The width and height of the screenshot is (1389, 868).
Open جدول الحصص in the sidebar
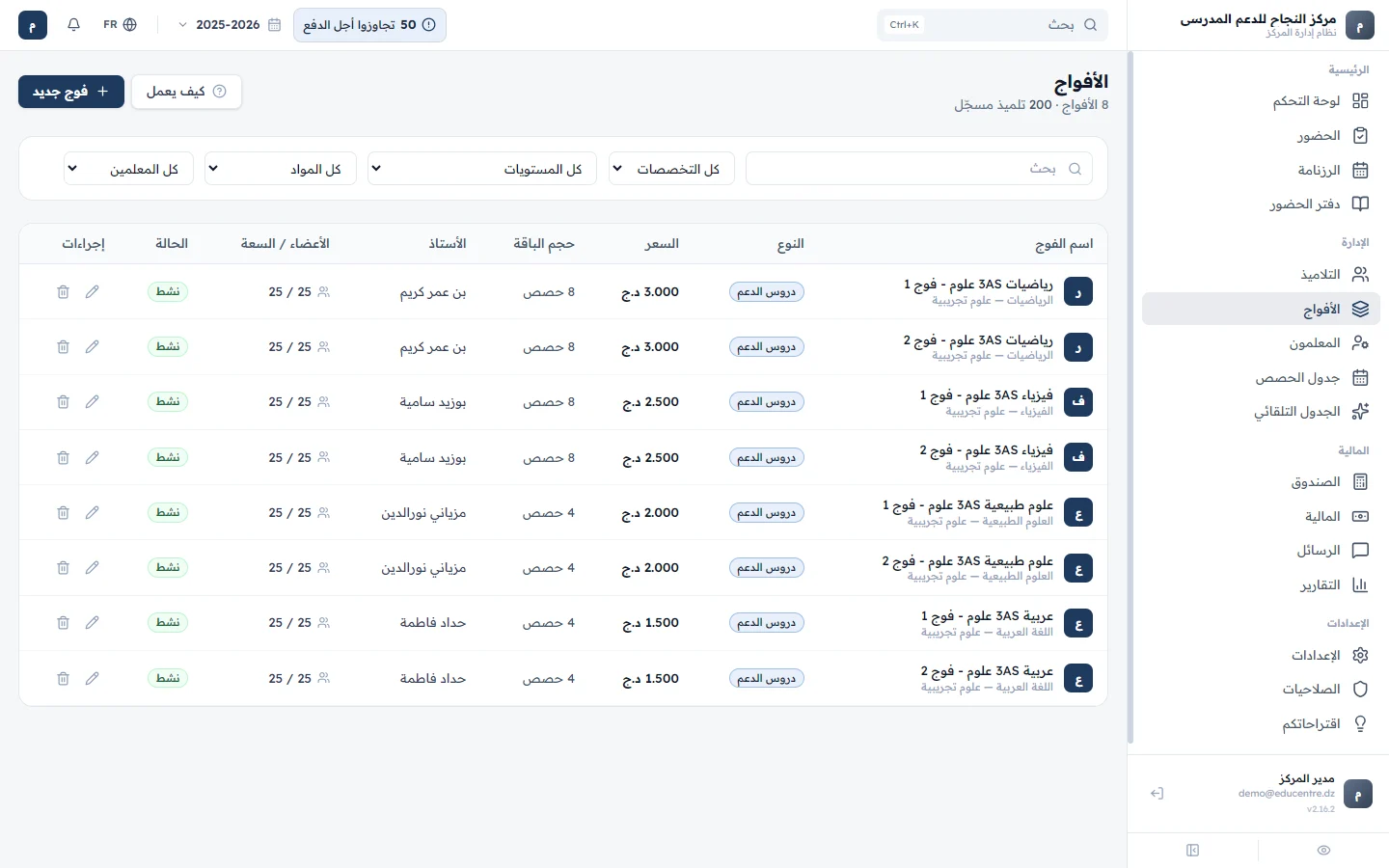tap(1259, 378)
